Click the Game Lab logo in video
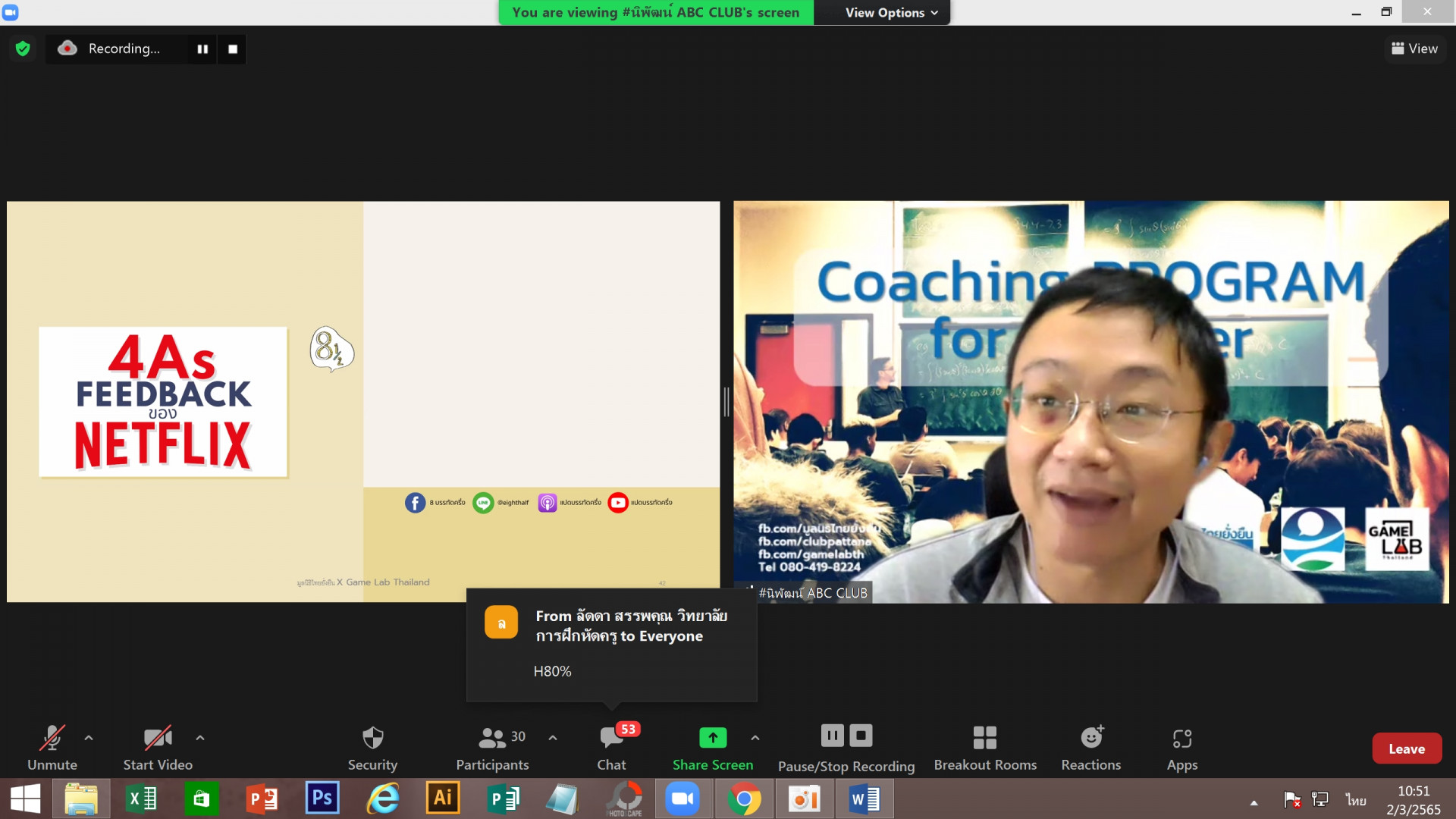This screenshot has height=819, width=1456. 1397,539
